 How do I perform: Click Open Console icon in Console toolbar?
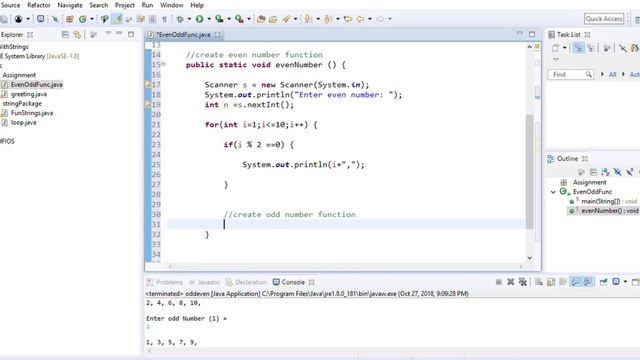click(x=636, y=282)
